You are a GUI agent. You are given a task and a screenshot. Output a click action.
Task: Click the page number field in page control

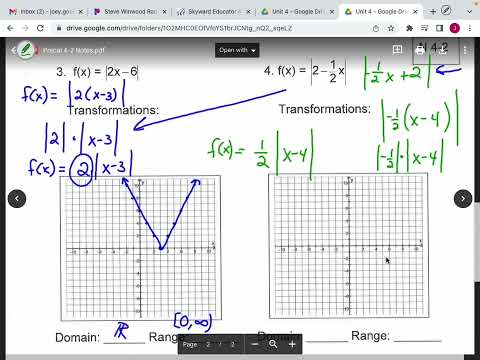208,344
